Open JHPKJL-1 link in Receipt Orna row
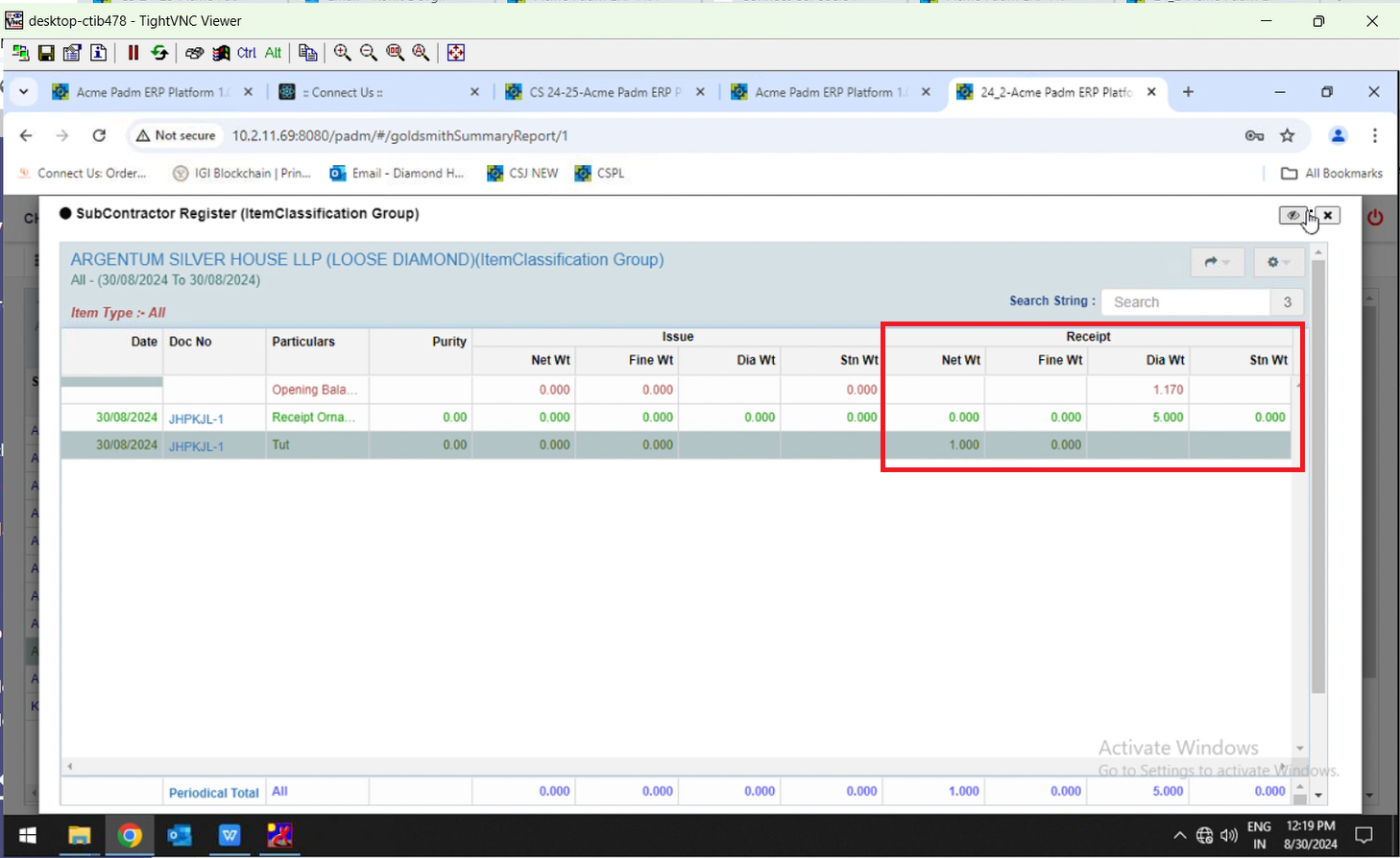Screen dimensions: 1400x858 click(196, 418)
